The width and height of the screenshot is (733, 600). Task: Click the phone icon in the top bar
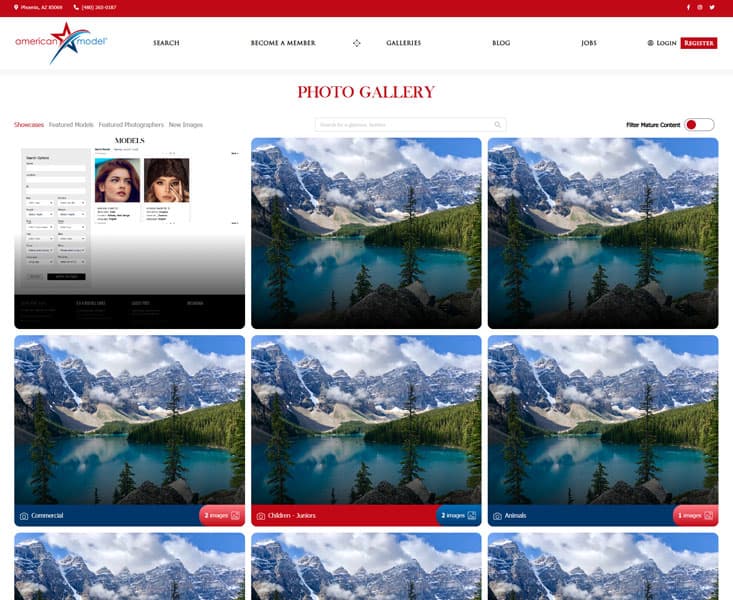[x=76, y=7]
